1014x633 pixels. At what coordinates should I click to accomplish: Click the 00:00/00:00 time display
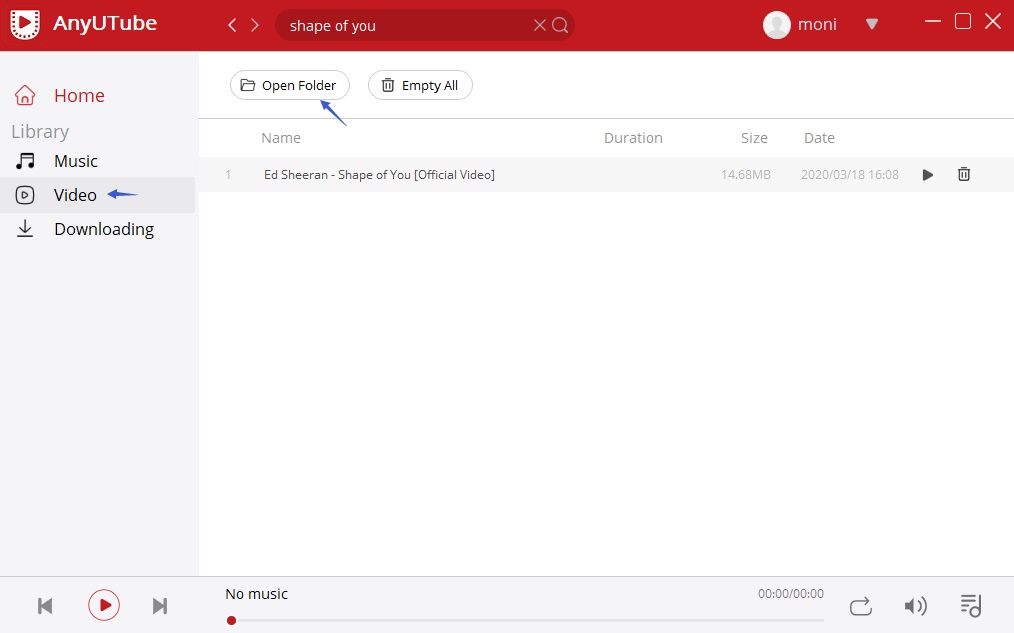pyautogui.click(x=791, y=594)
